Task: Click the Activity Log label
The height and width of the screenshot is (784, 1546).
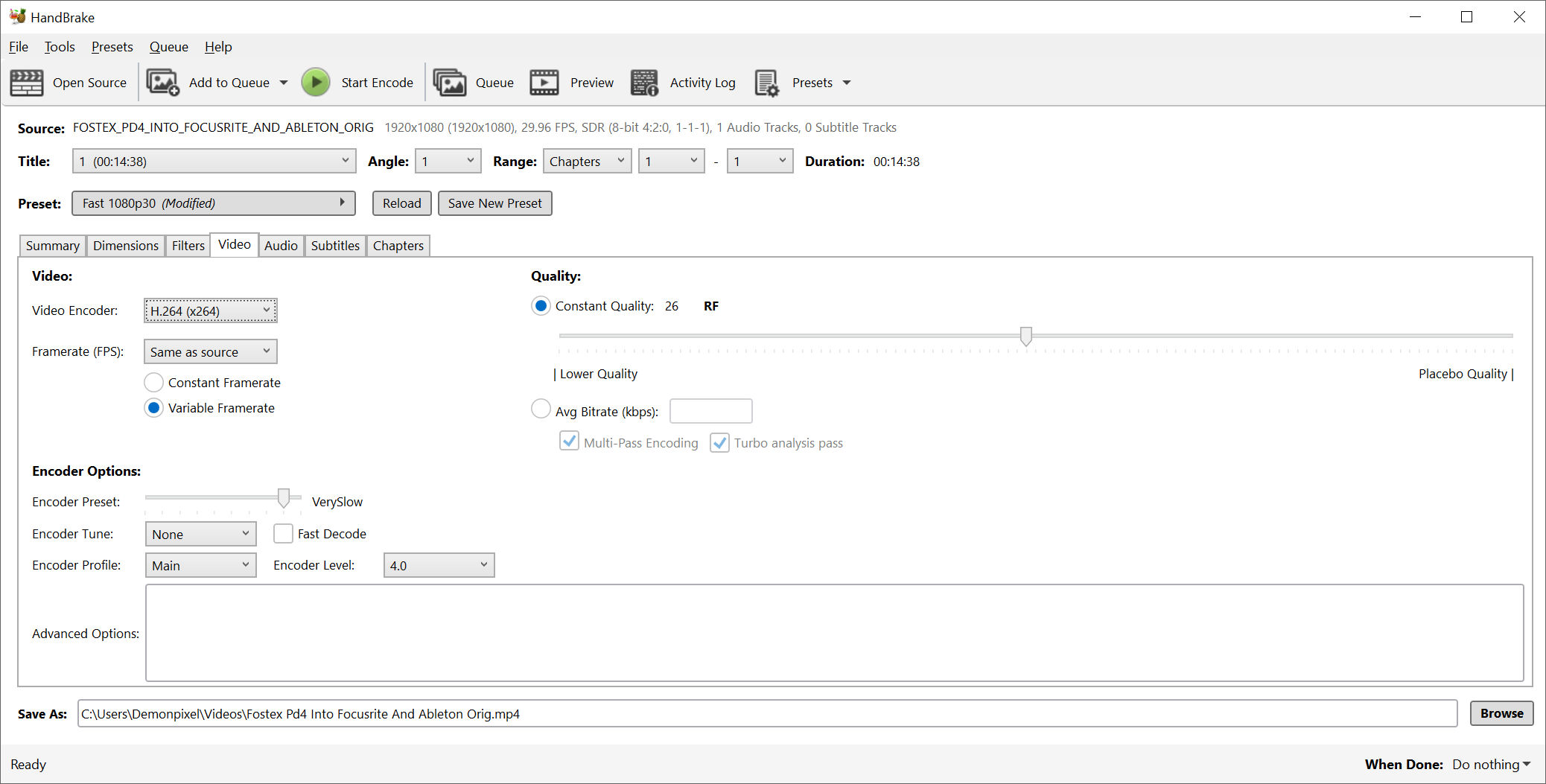Action: coord(702,83)
